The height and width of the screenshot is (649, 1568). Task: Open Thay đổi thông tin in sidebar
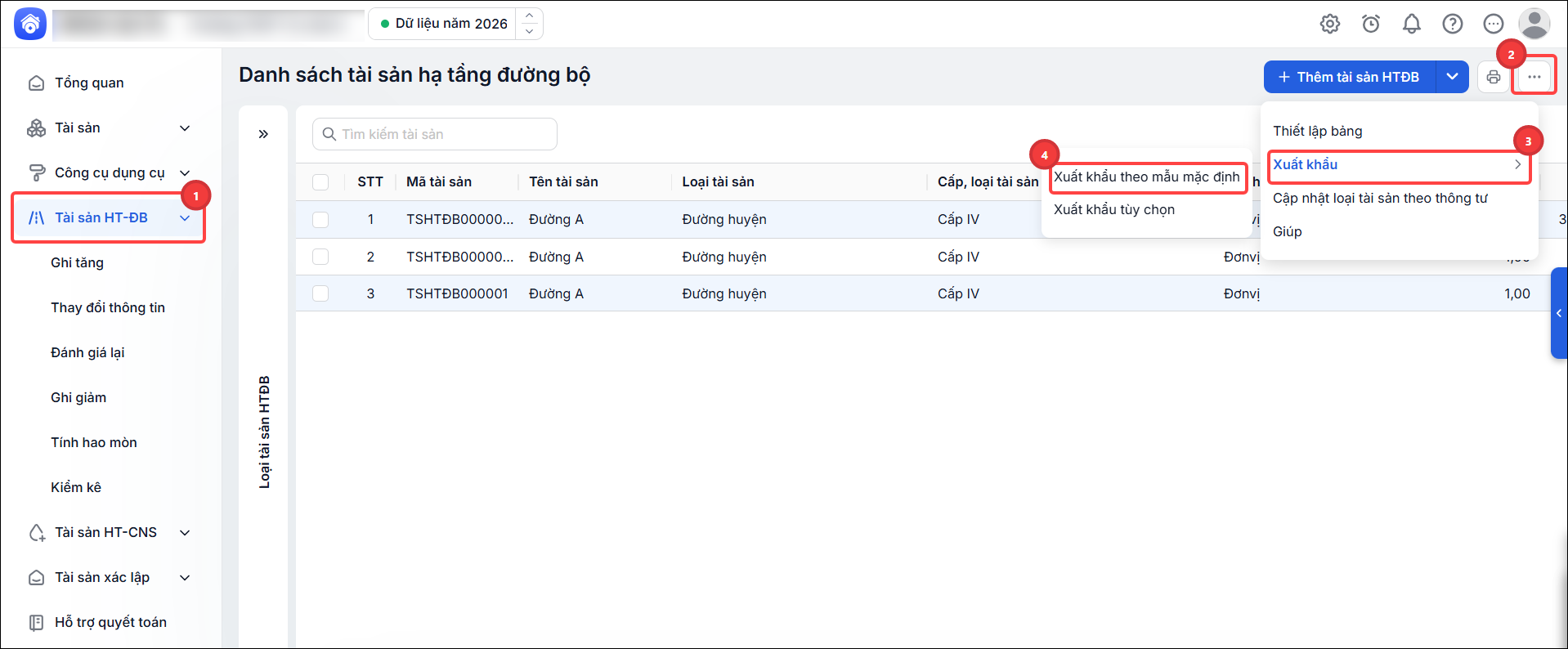click(x=108, y=307)
